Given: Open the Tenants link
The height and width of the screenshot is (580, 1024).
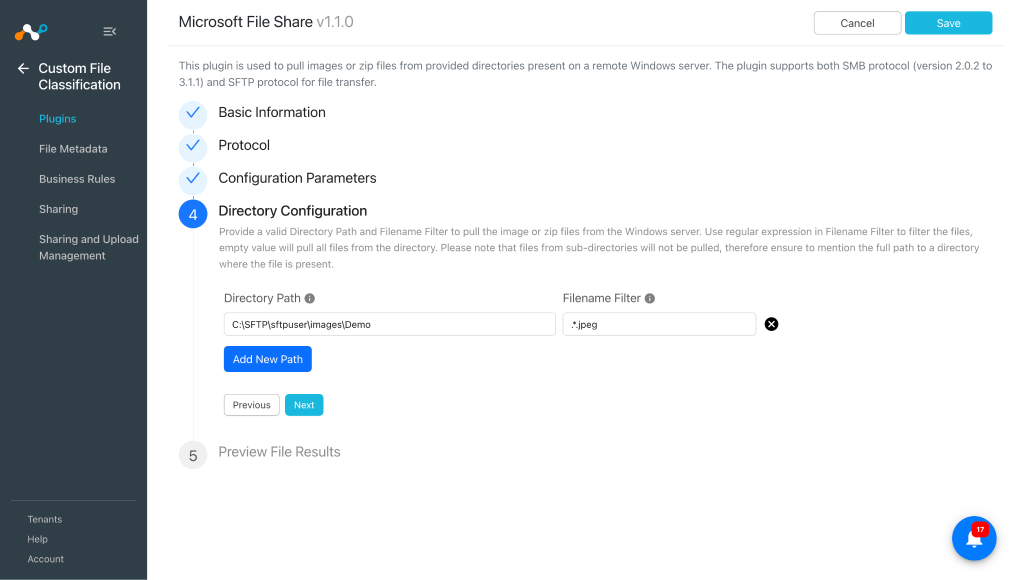Looking at the screenshot, I should click(x=44, y=519).
